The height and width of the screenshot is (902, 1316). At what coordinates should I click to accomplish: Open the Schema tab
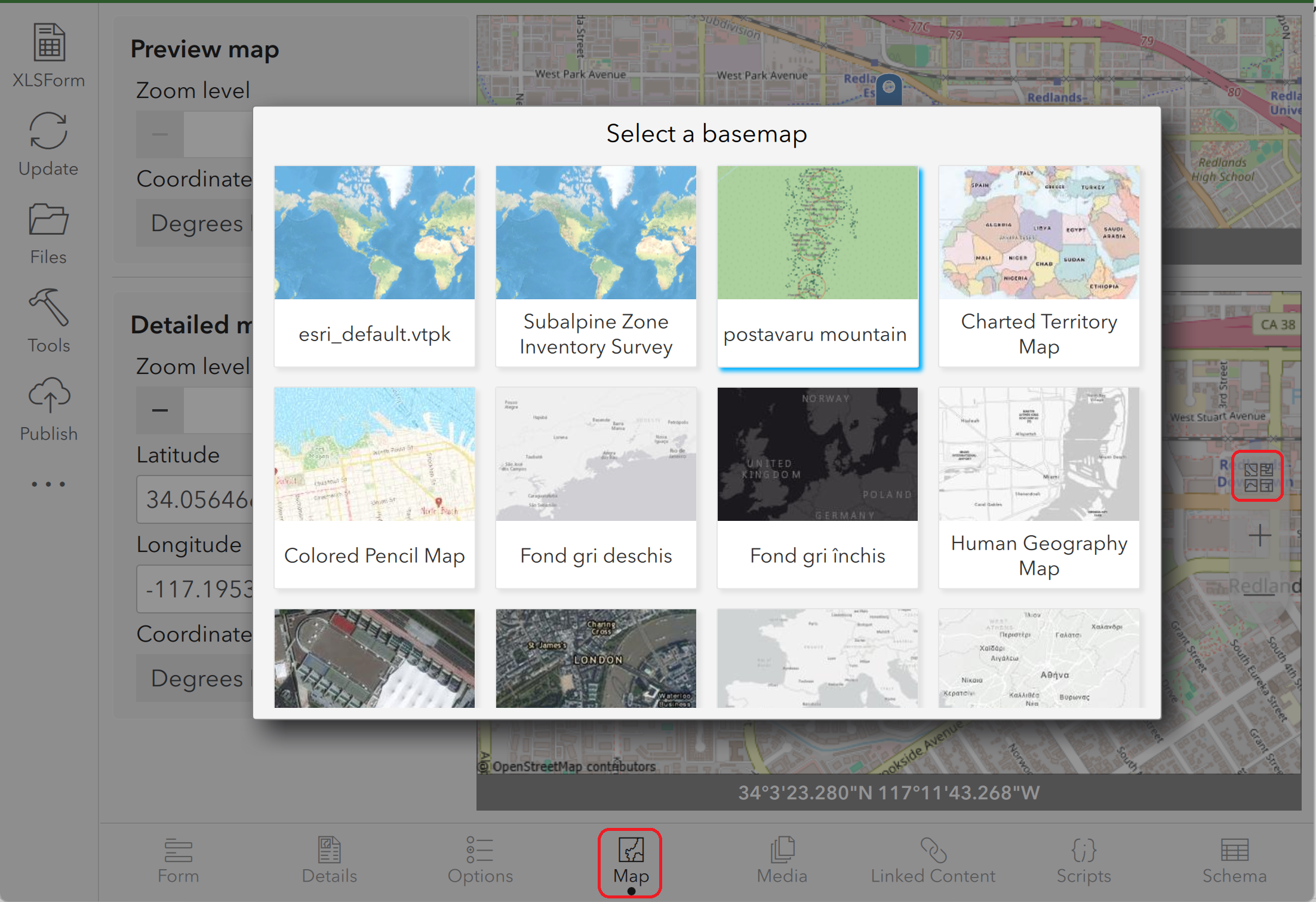1234,861
